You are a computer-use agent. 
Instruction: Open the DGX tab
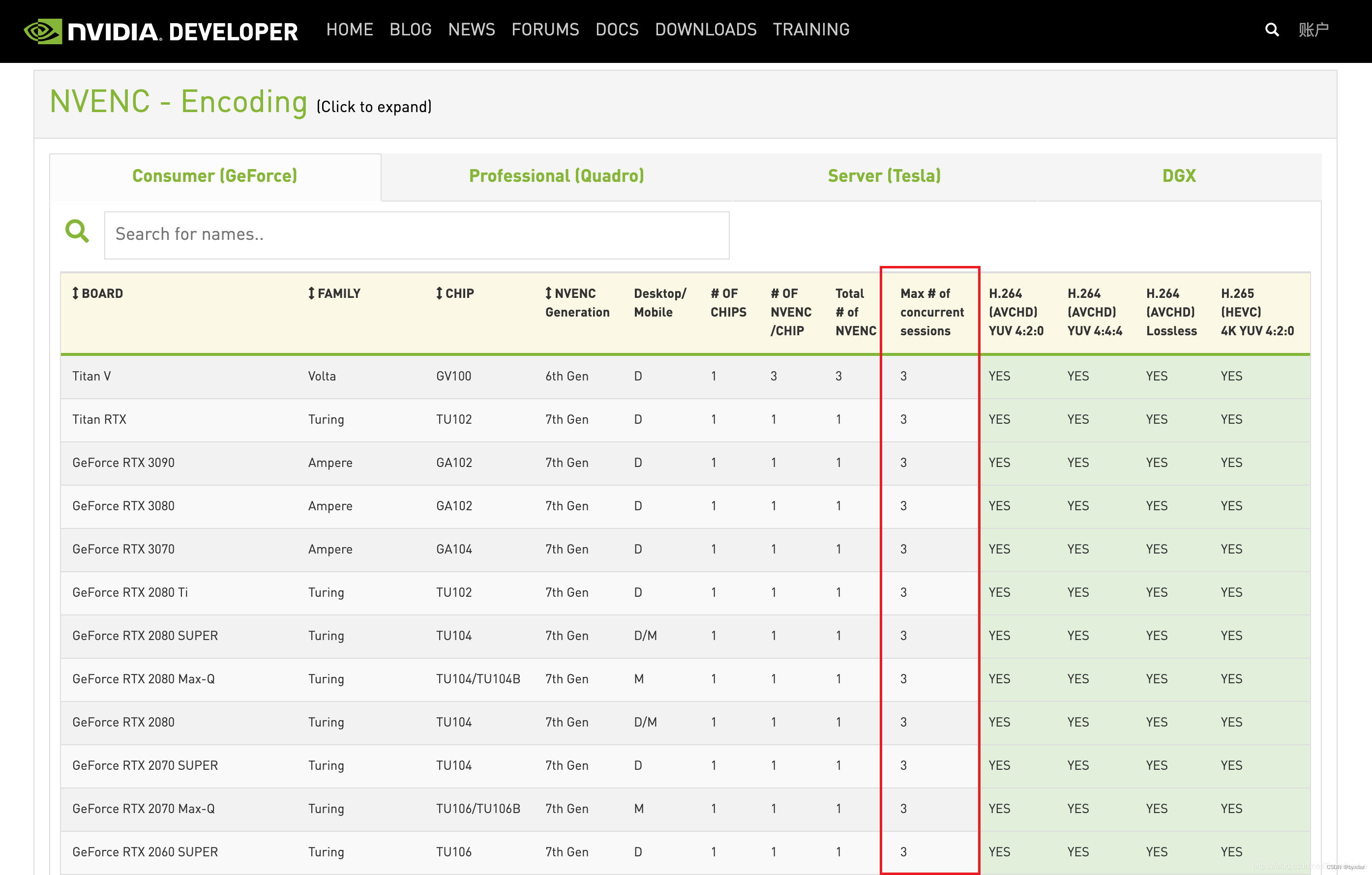(x=1178, y=176)
